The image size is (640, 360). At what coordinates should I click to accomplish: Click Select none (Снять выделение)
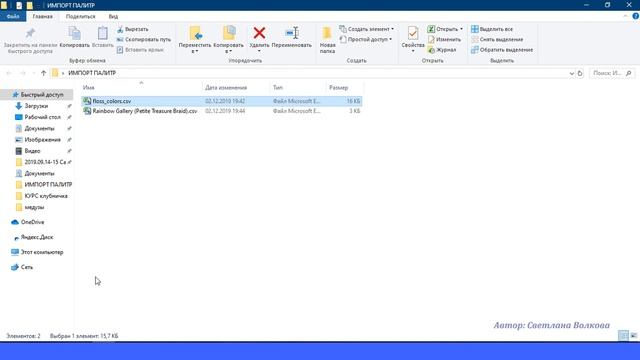[x=497, y=40]
